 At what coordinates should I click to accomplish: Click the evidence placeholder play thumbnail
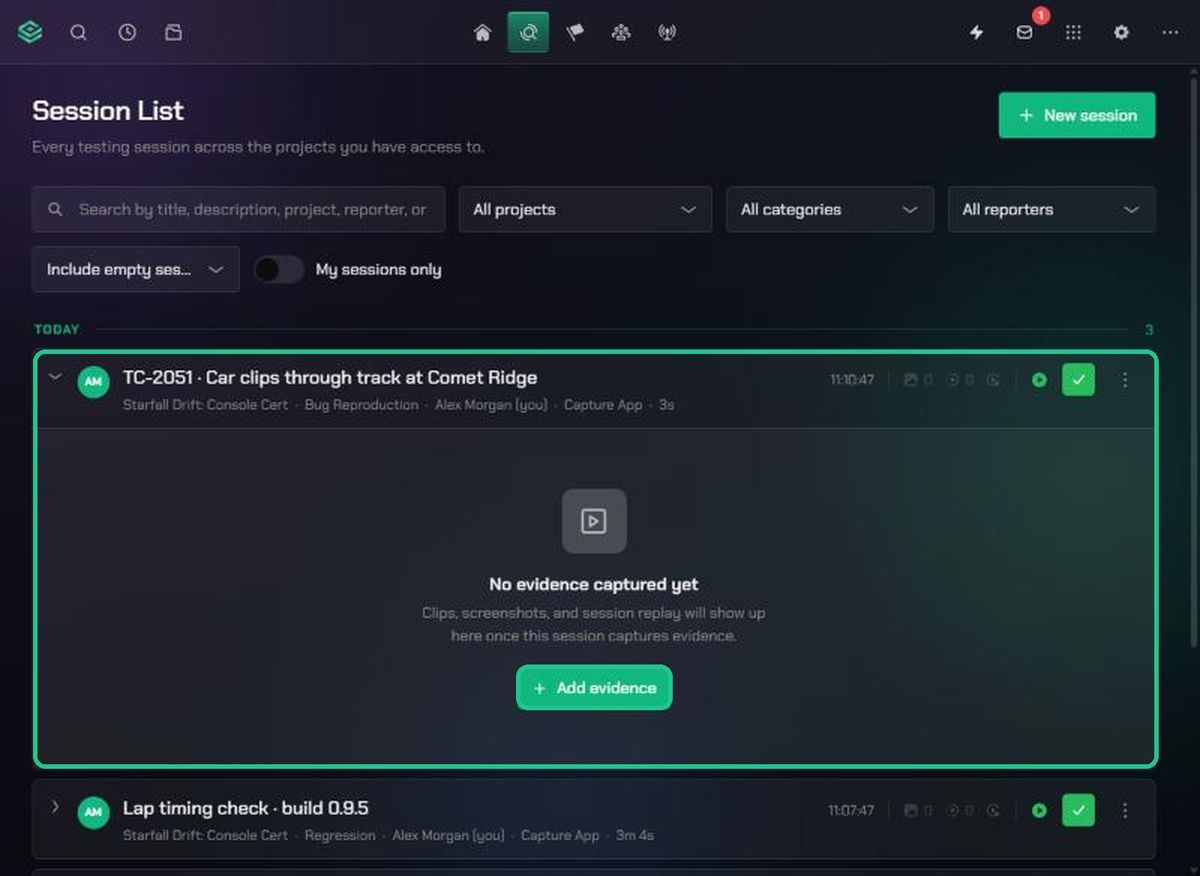[594, 521]
